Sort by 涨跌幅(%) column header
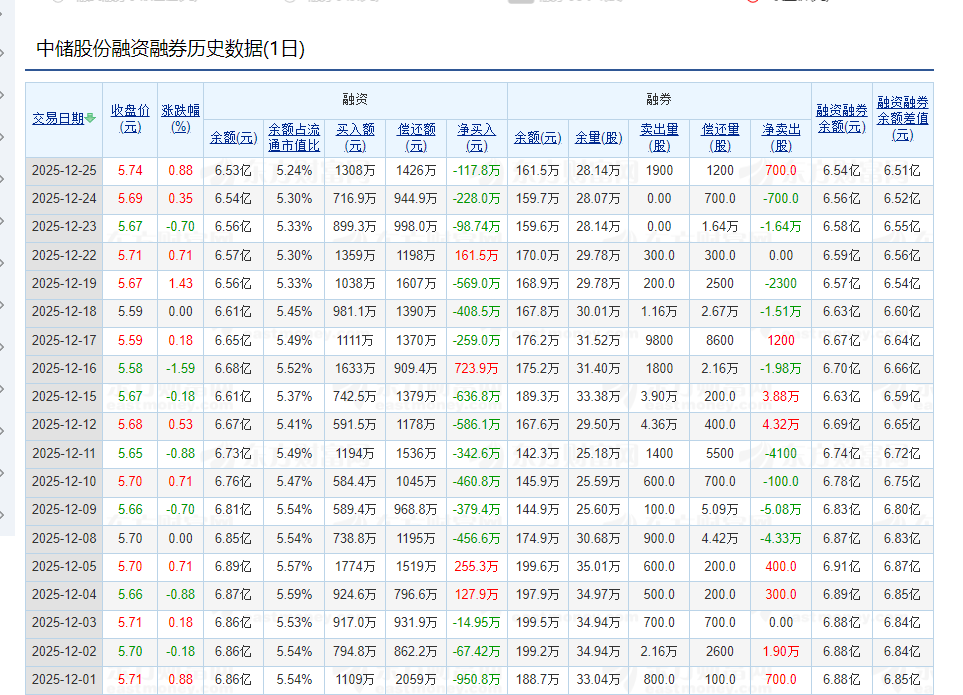 181,118
